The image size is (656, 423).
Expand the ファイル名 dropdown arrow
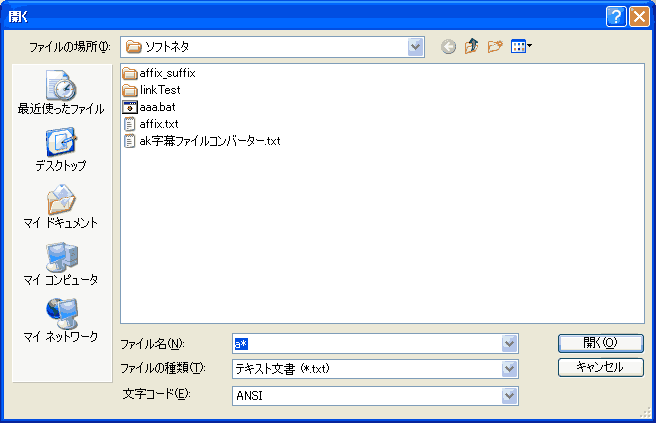509,344
